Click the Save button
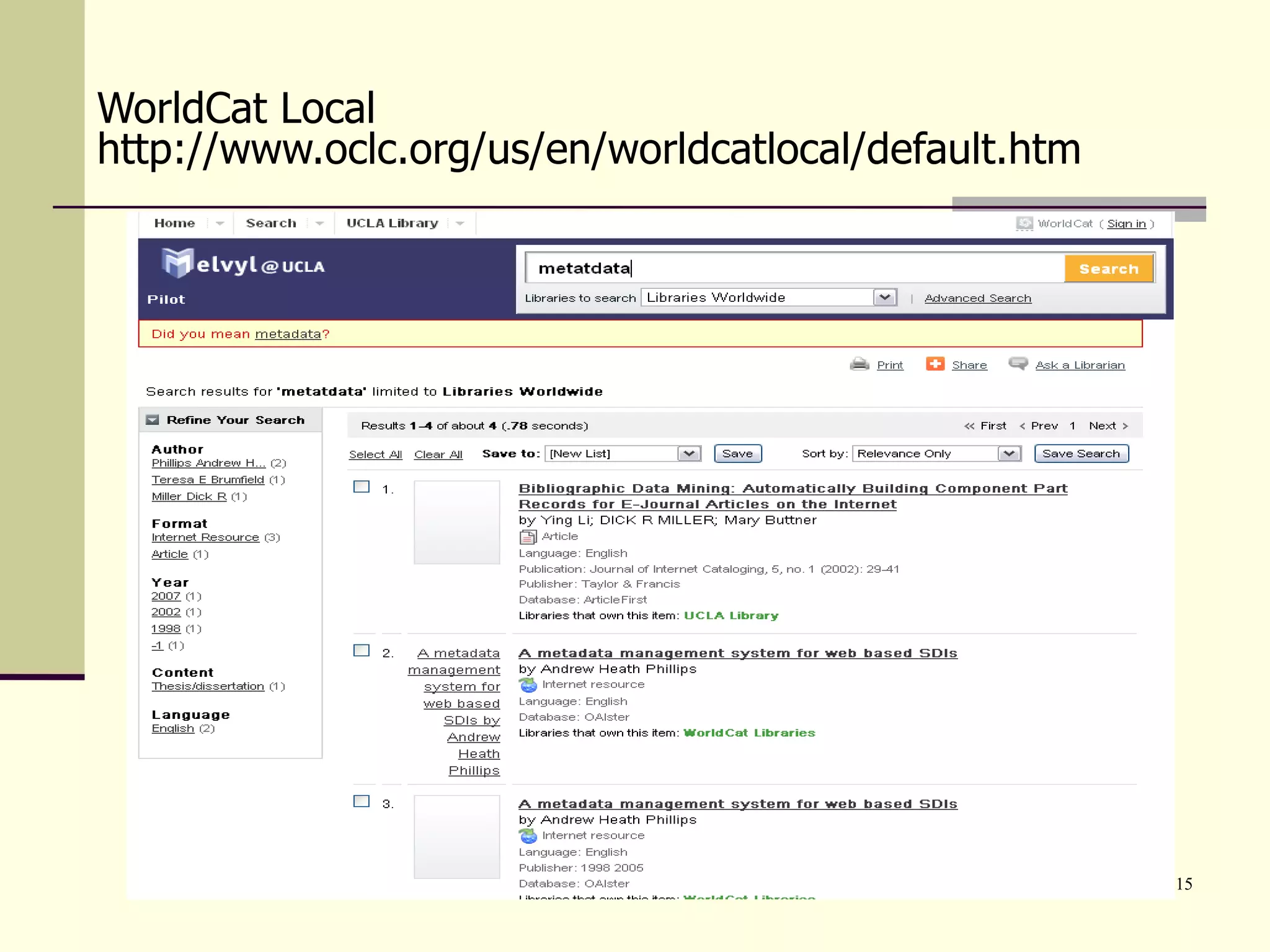 point(738,454)
